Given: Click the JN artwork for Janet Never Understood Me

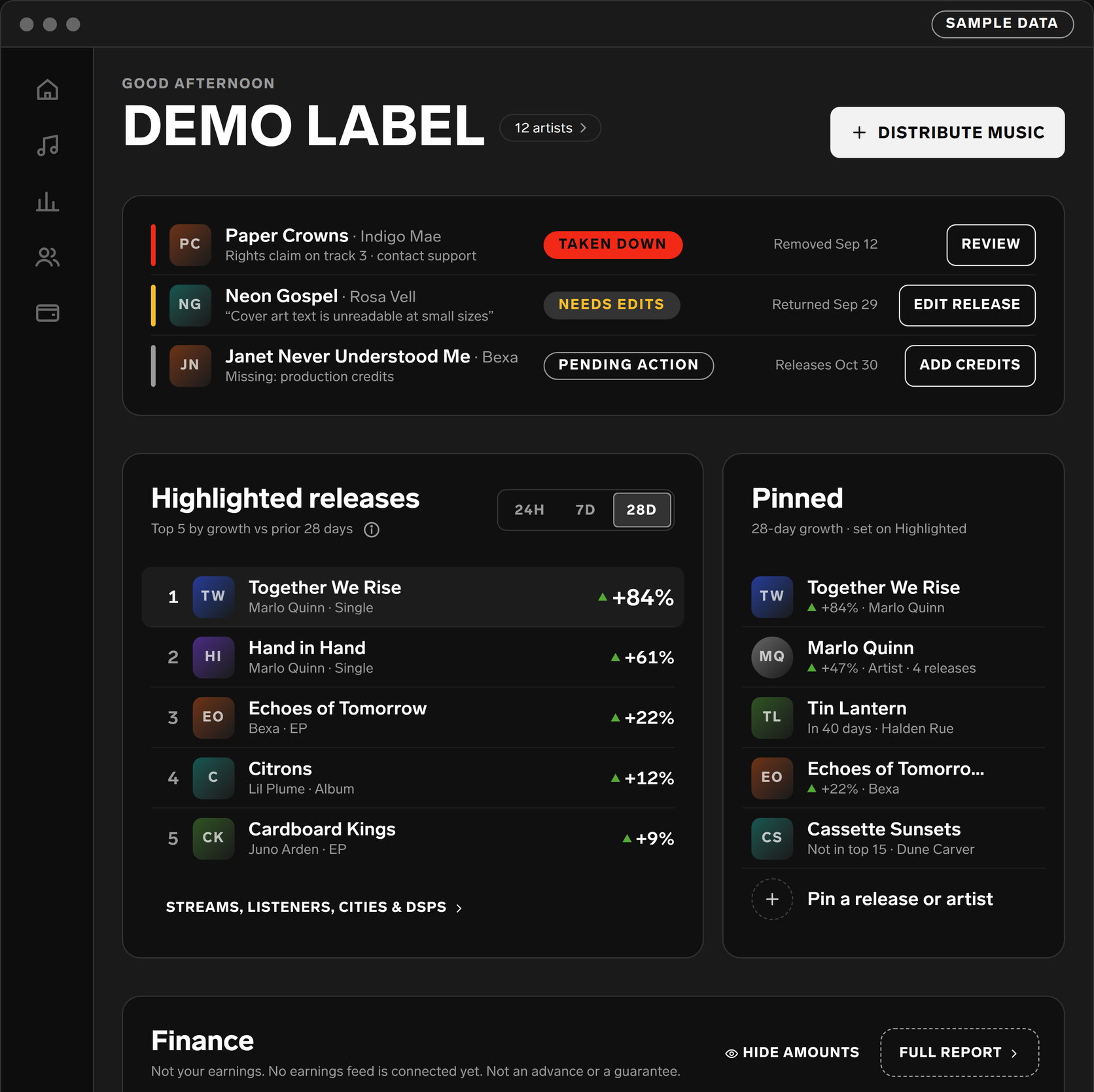Looking at the screenshot, I should [190, 365].
